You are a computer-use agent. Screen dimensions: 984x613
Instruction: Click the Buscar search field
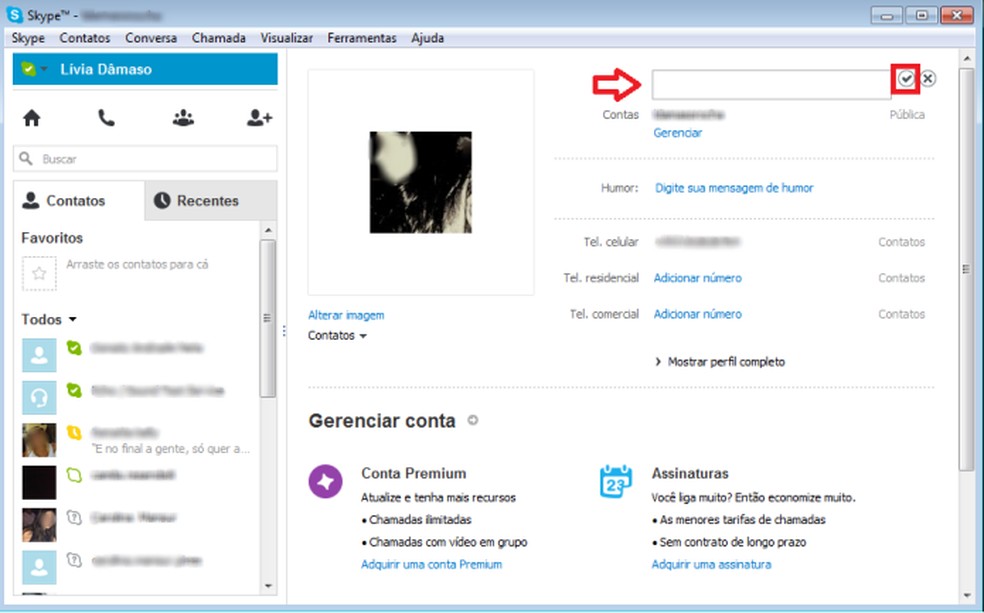pos(145,159)
